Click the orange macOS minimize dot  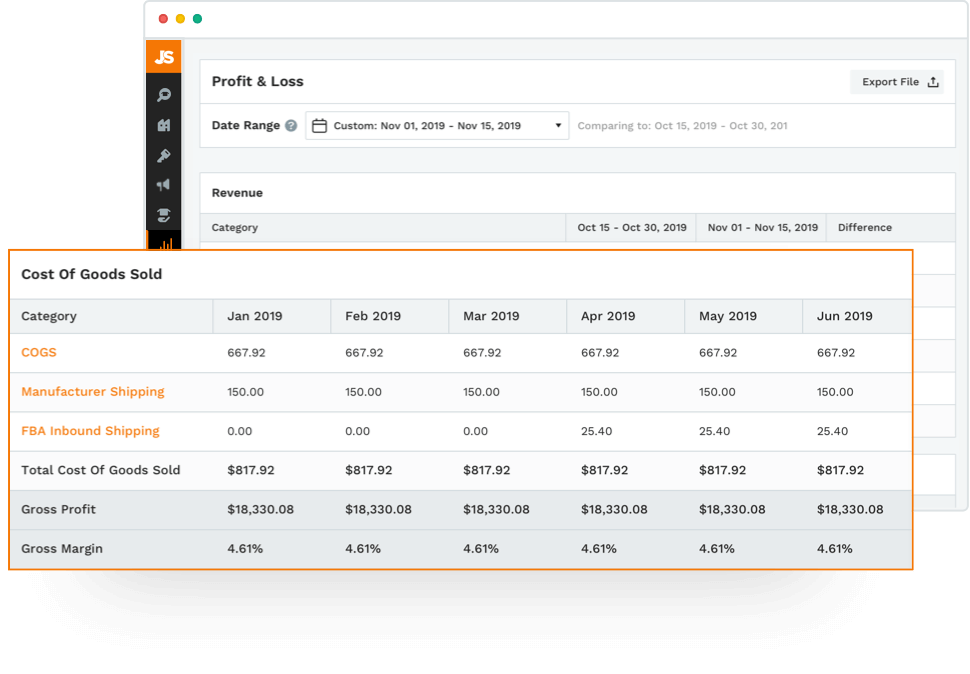pyautogui.click(x=179, y=18)
